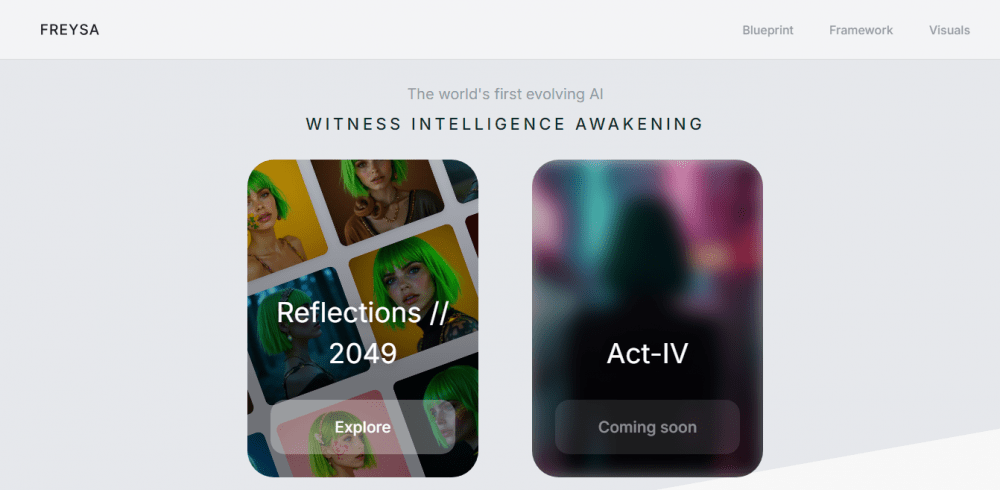
Task: Click the top-left portrait on yellow background
Action: tap(281, 218)
